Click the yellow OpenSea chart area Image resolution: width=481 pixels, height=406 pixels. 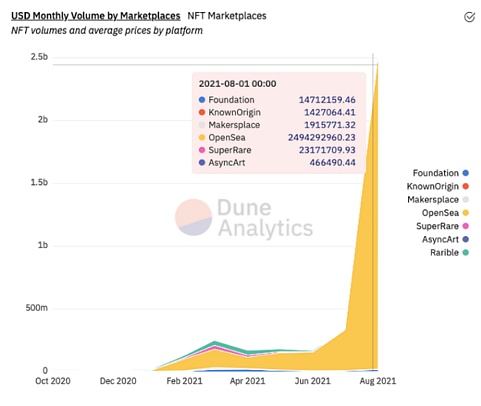pyautogui.click(x=363, y=283)
